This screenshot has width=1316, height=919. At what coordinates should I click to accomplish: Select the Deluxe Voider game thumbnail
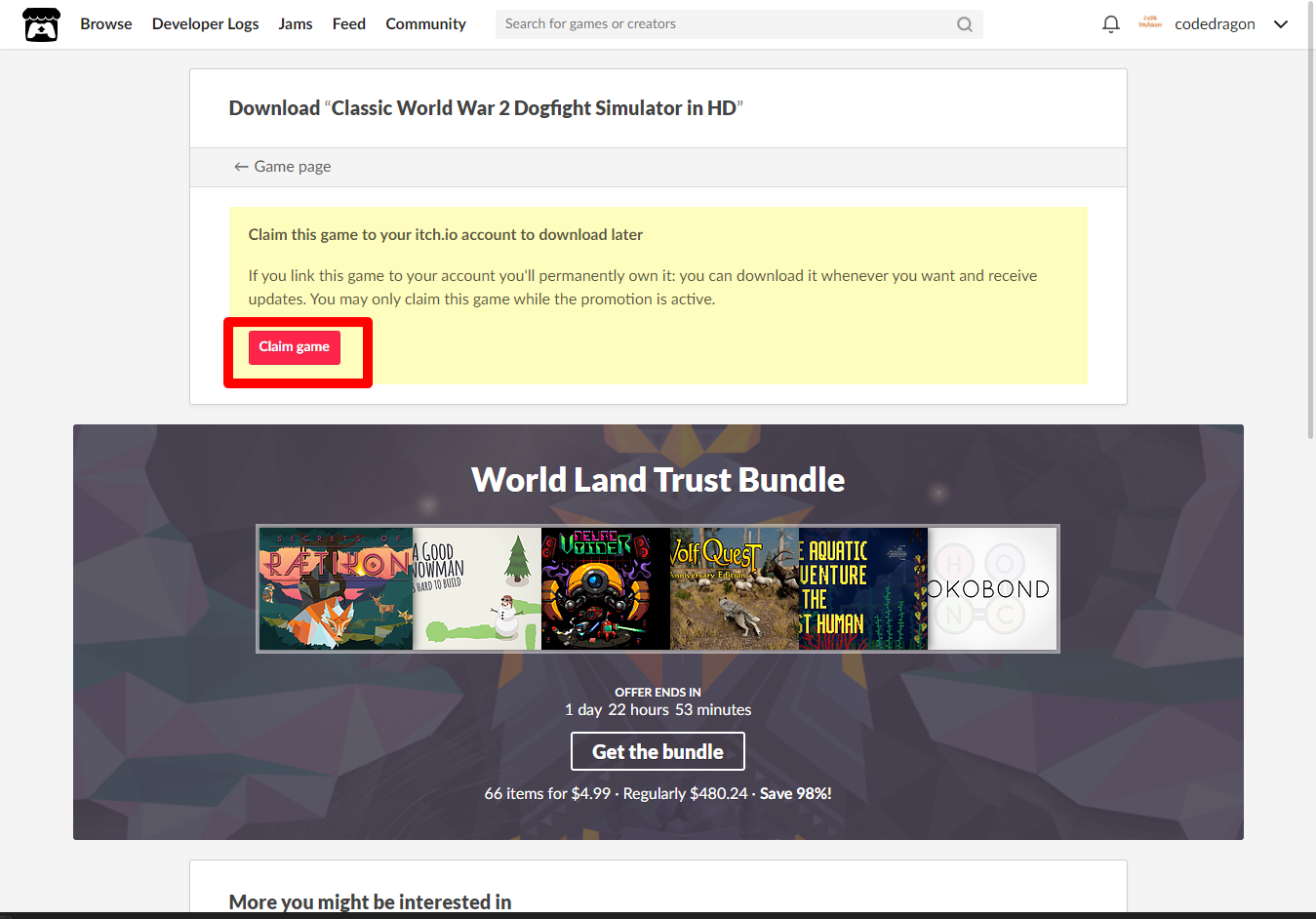pos(606,589)
